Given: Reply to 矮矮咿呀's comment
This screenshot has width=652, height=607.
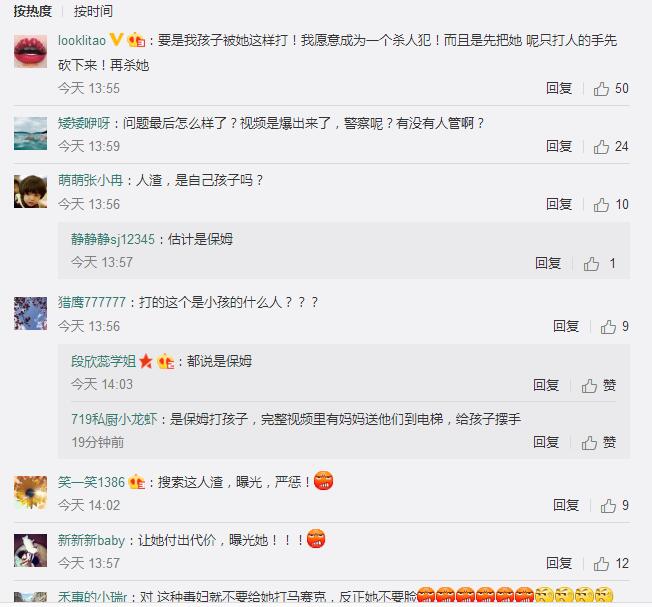Looking at the screenshot, I should 559,146.
